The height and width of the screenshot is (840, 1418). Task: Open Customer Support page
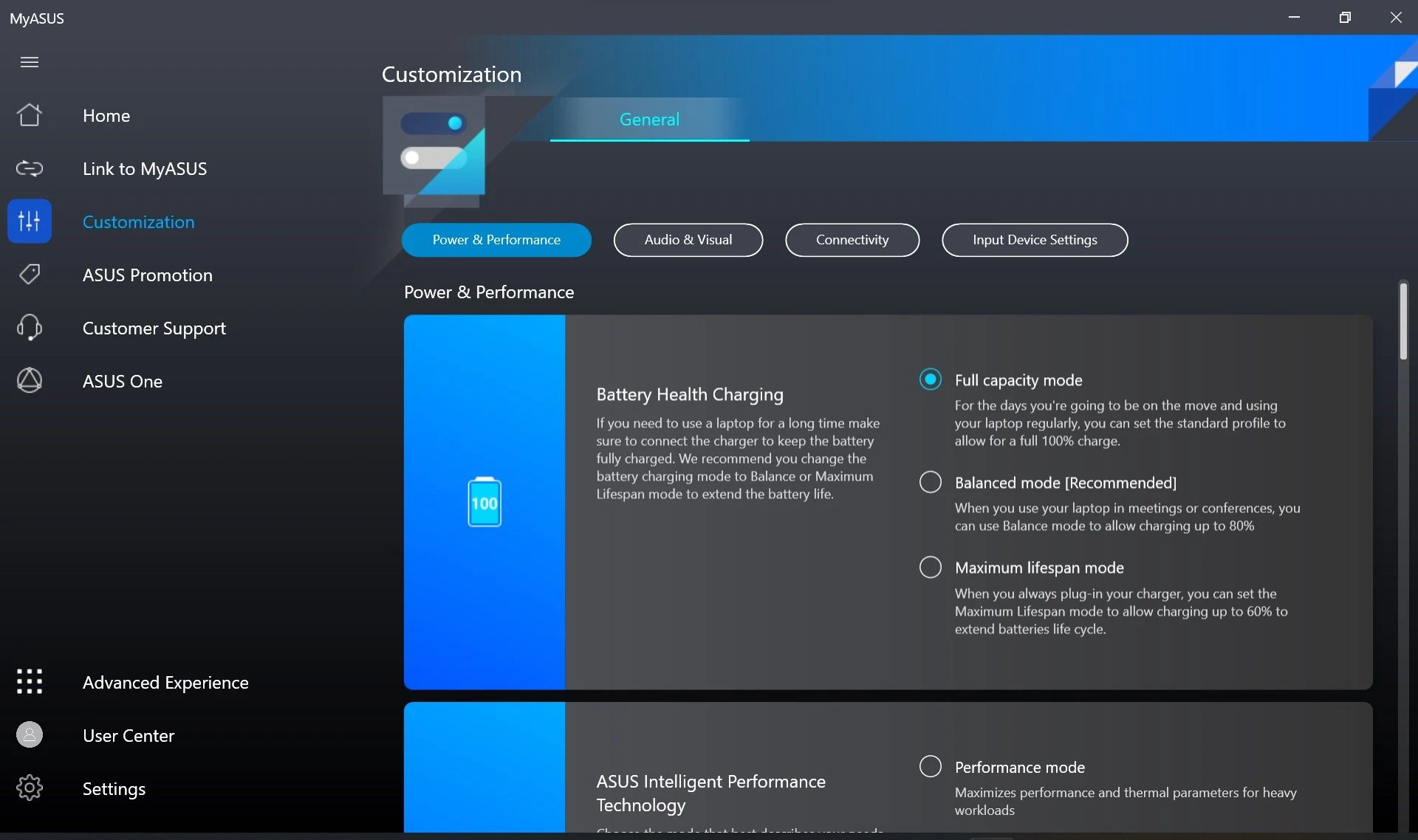click(154, 328)
